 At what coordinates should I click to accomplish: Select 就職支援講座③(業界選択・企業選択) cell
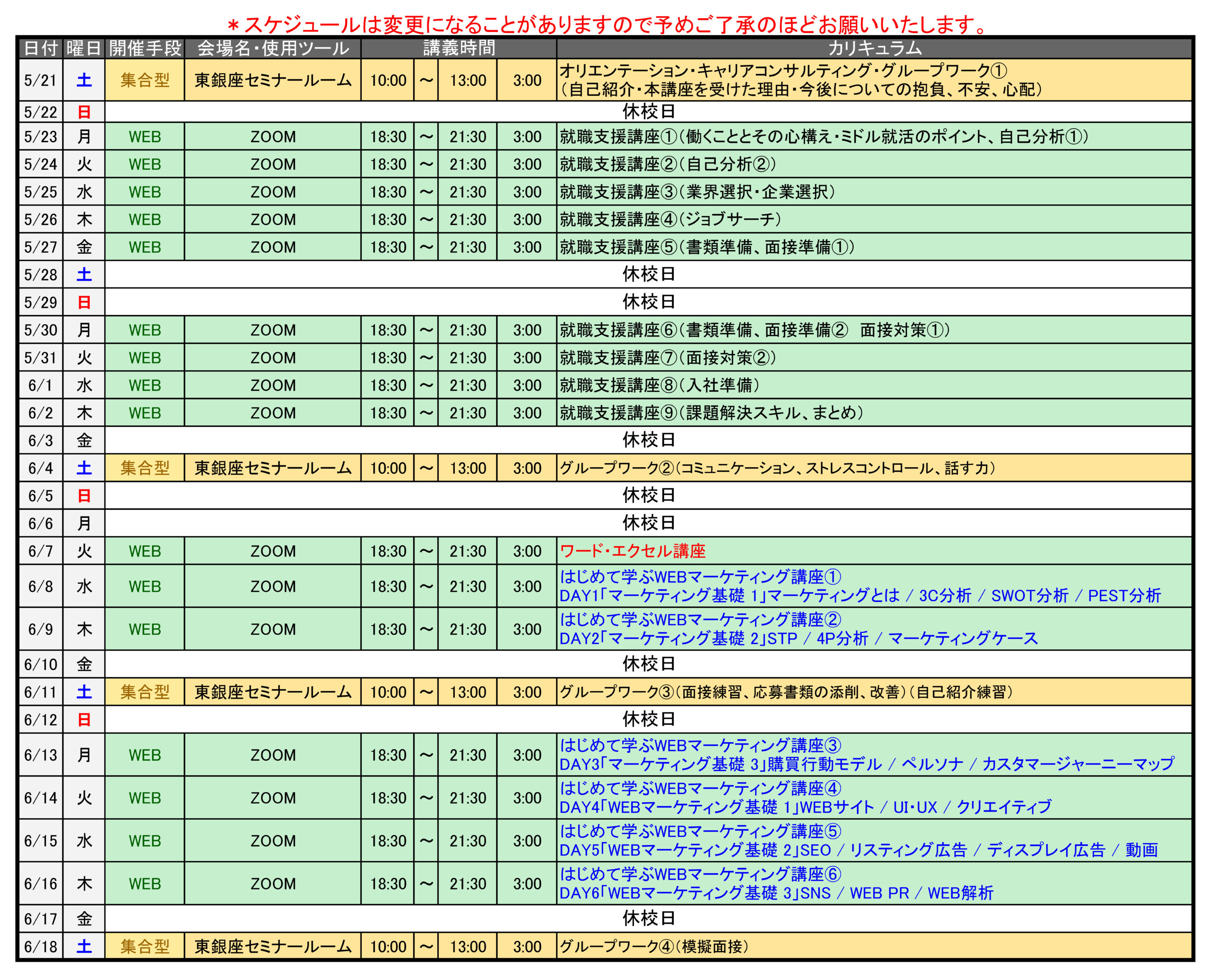[x=874, y=192]
